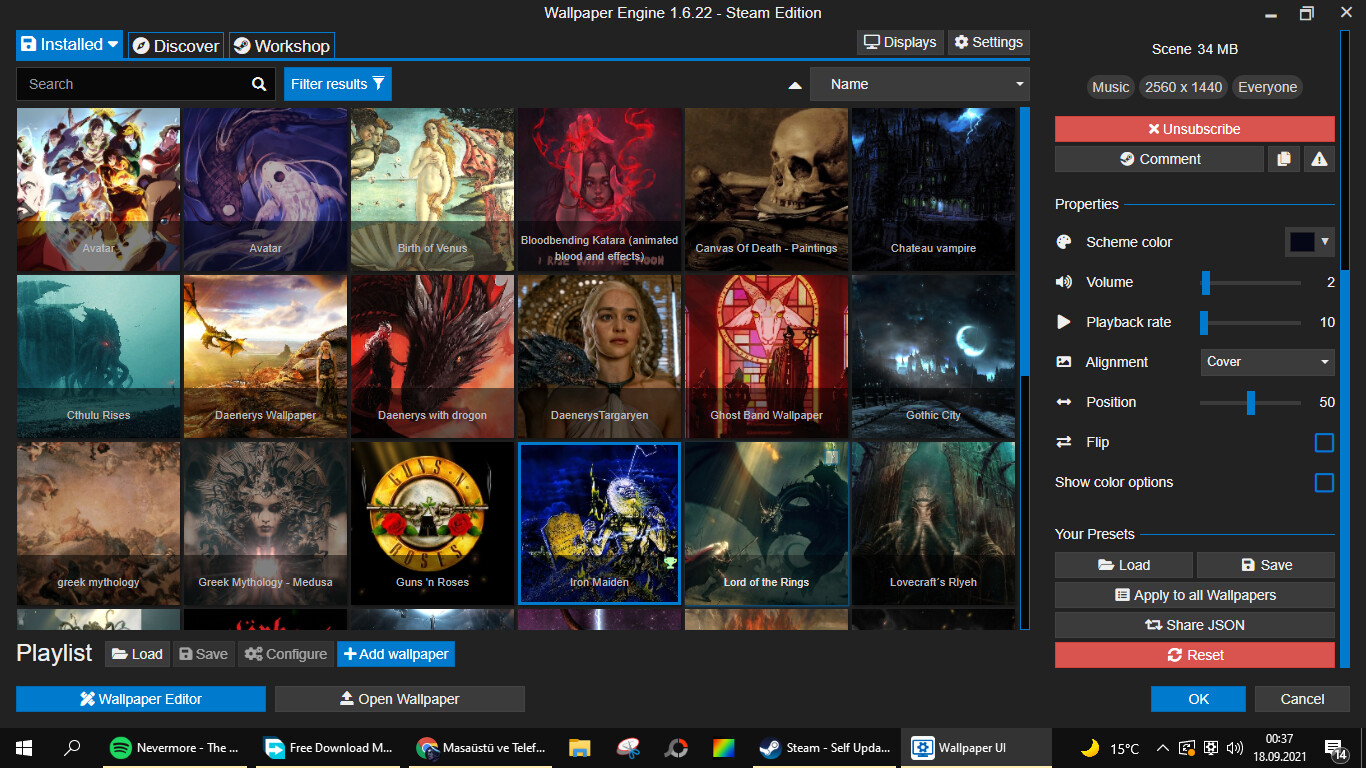The width and height of the screenshot is (1366, 768).
Task: Click the copy icon beside Comment
Action: (1283, 159)
